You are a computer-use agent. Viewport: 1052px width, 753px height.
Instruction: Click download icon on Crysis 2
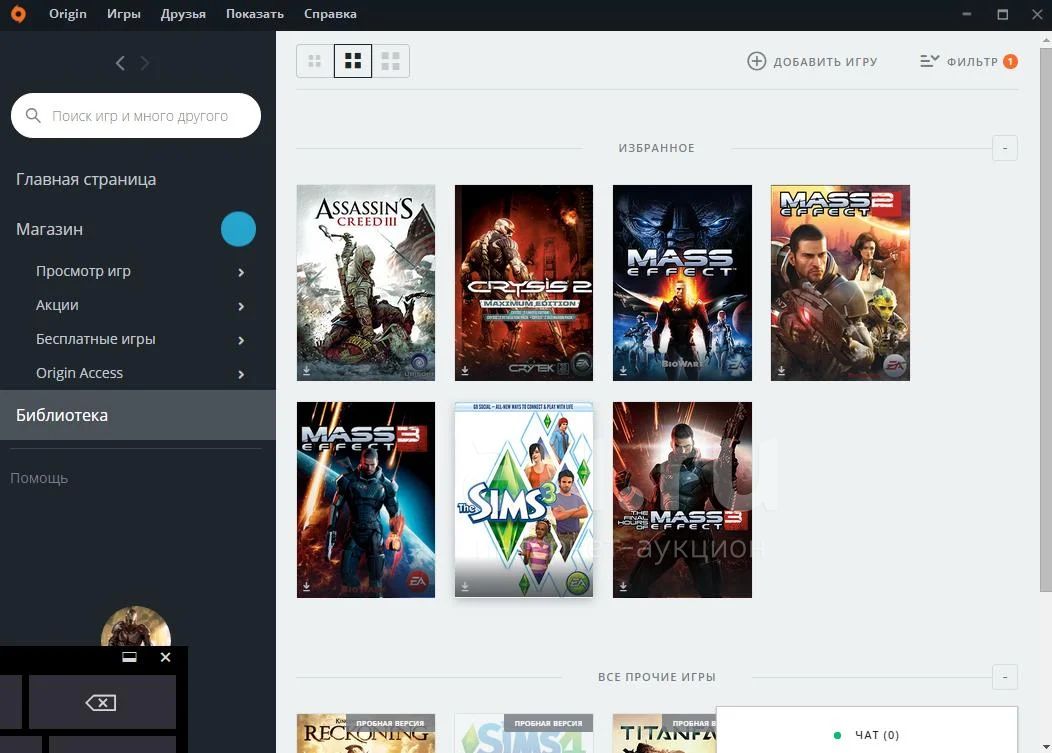(x=465, y=370)
